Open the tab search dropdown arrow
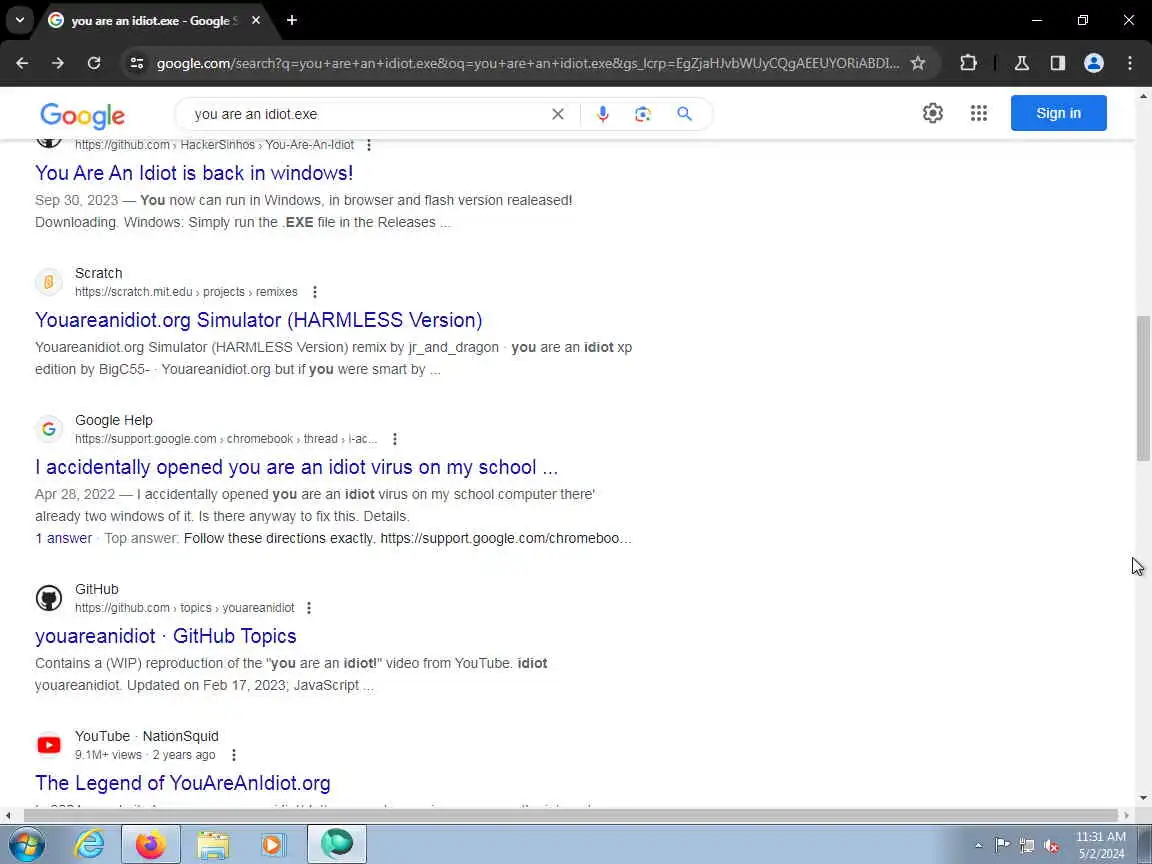1152x864 pixels. click(x=20, y=20)
